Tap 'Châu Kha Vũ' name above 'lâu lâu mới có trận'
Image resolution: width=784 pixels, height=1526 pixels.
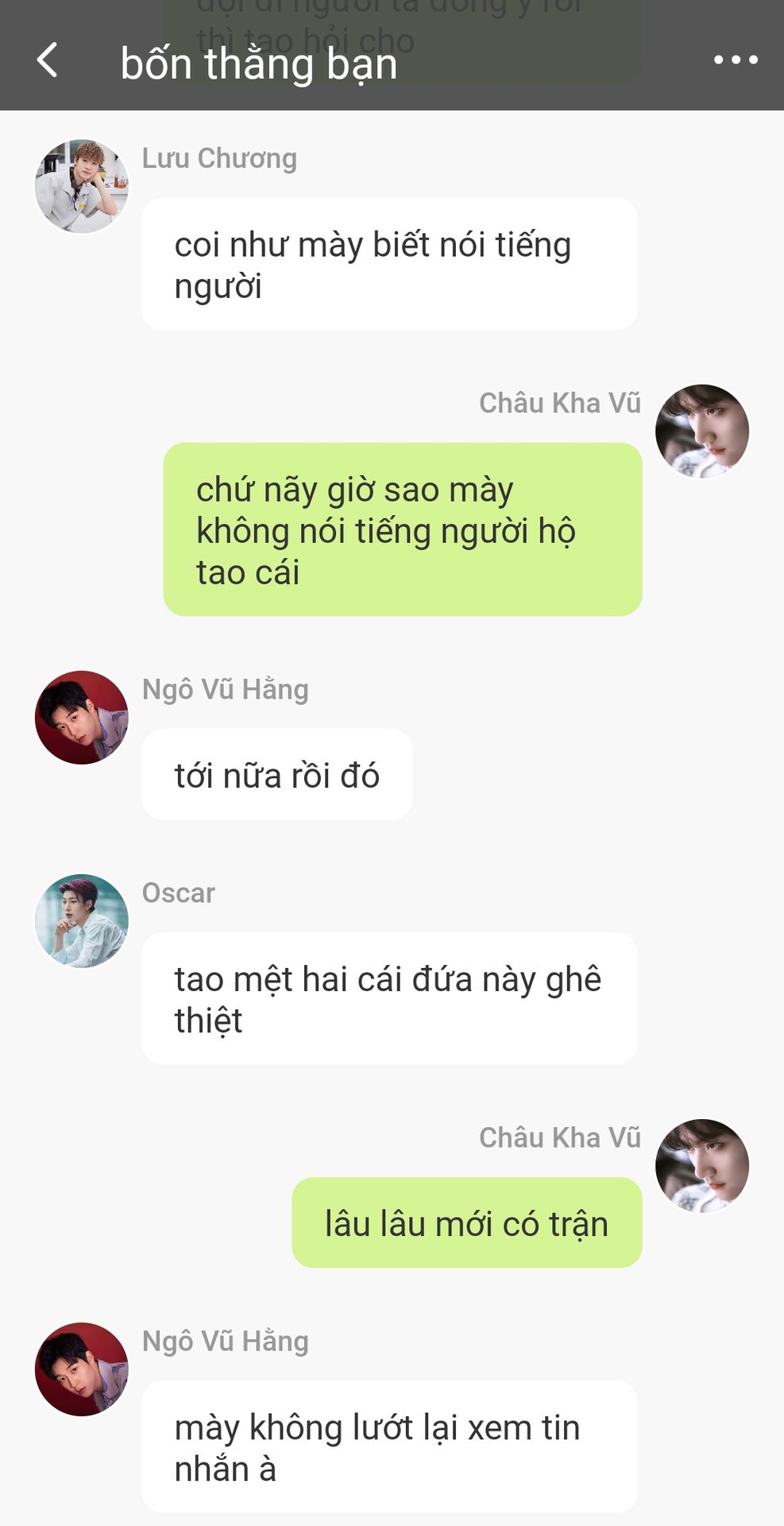[x=560, y=1137]
